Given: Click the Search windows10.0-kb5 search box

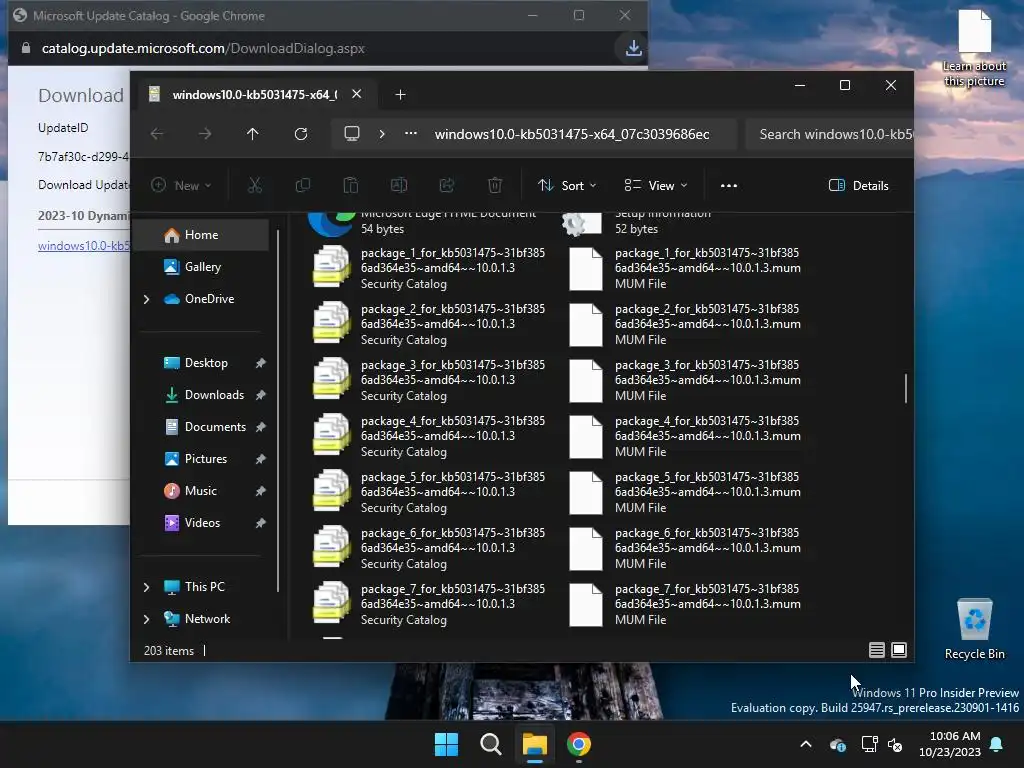Looking at the screenshot, I should [829, 134].
